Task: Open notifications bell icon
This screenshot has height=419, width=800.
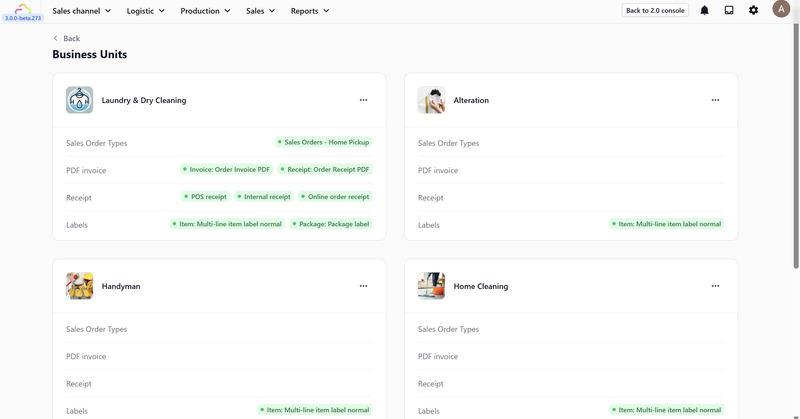Action: [x=704, y=10]
